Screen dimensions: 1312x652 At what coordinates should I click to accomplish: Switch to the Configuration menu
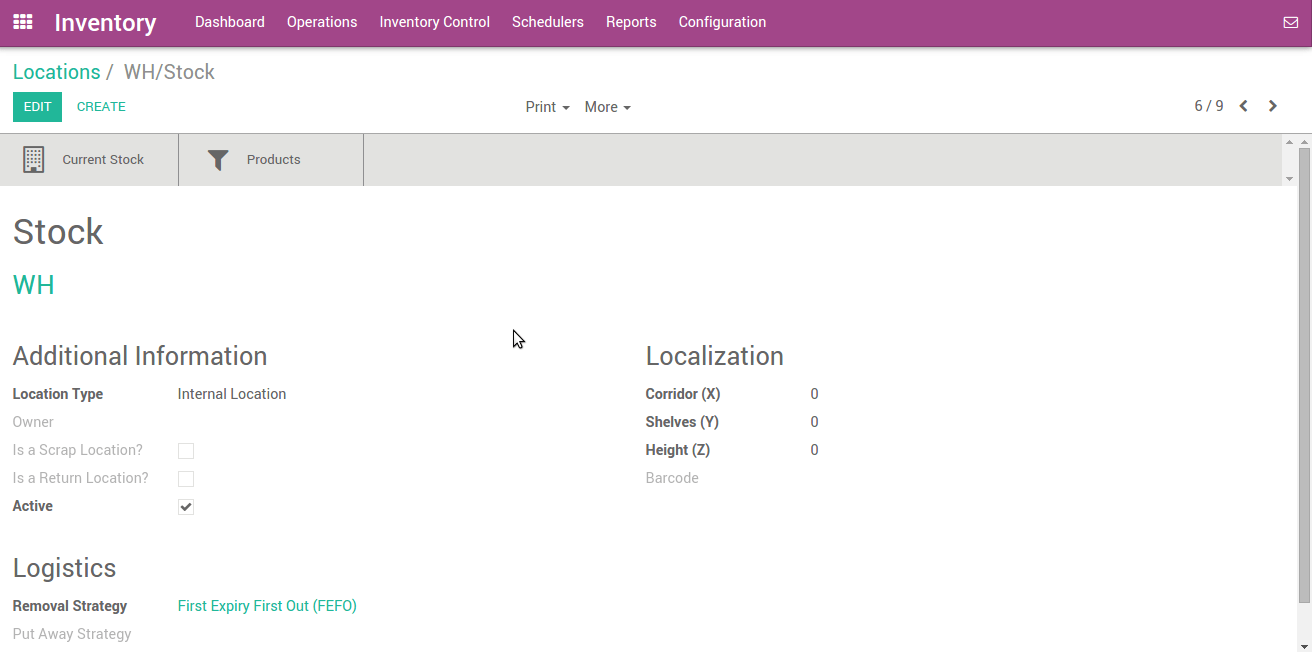coord(722,21)
